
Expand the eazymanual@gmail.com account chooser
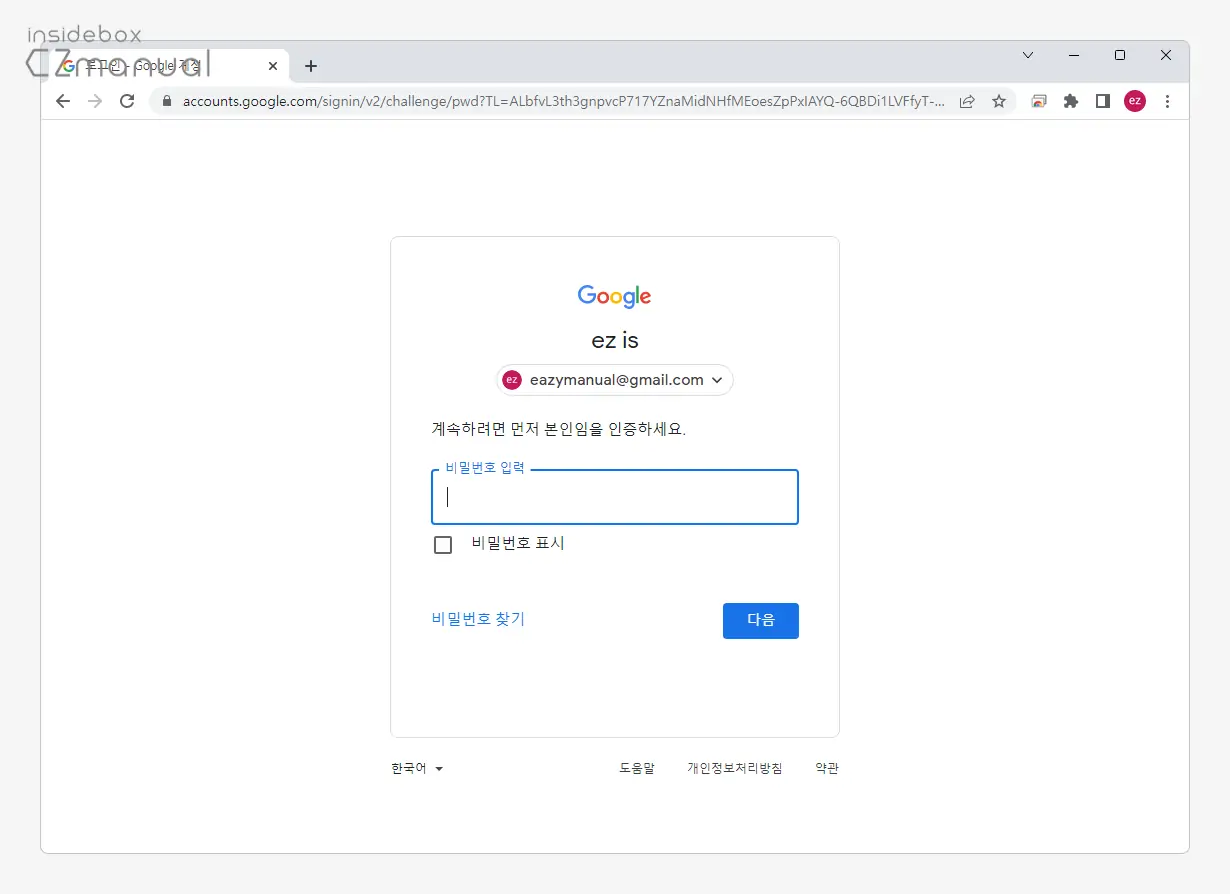click(x=615, y=380)
